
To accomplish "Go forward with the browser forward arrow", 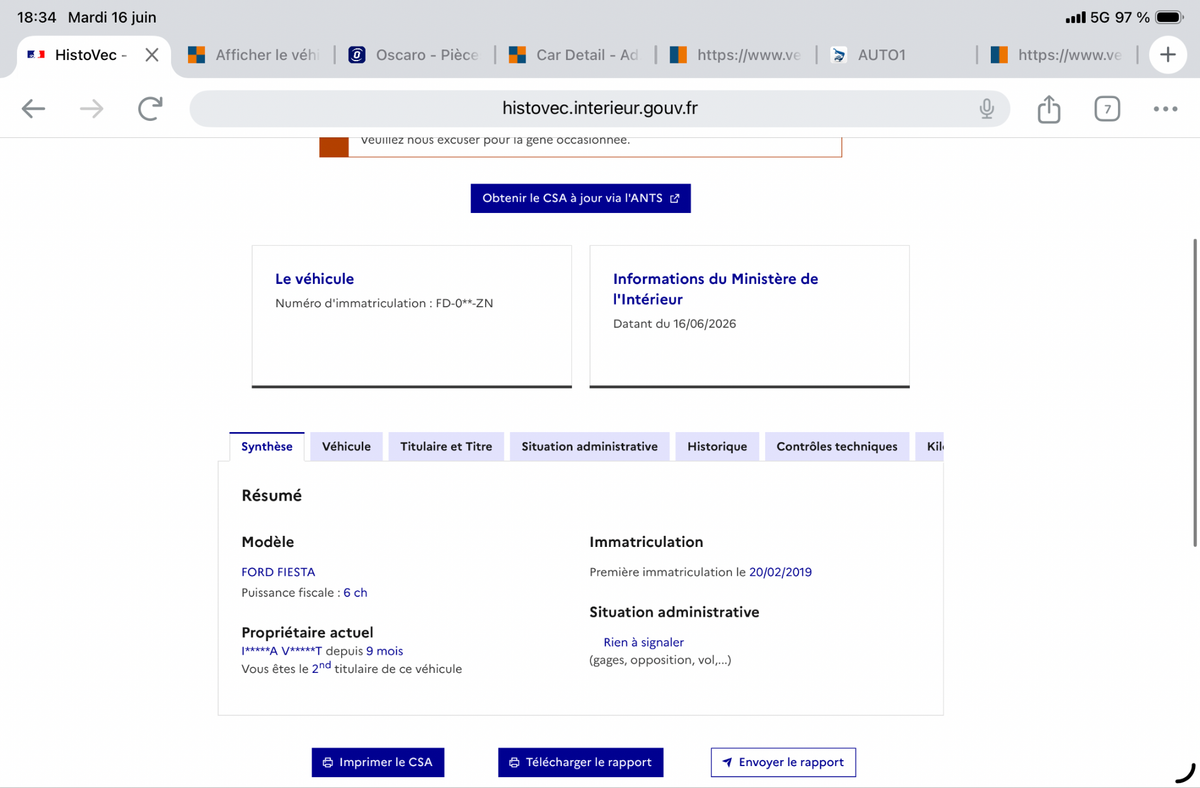I will pyautogui.click(x=91, y=109).
